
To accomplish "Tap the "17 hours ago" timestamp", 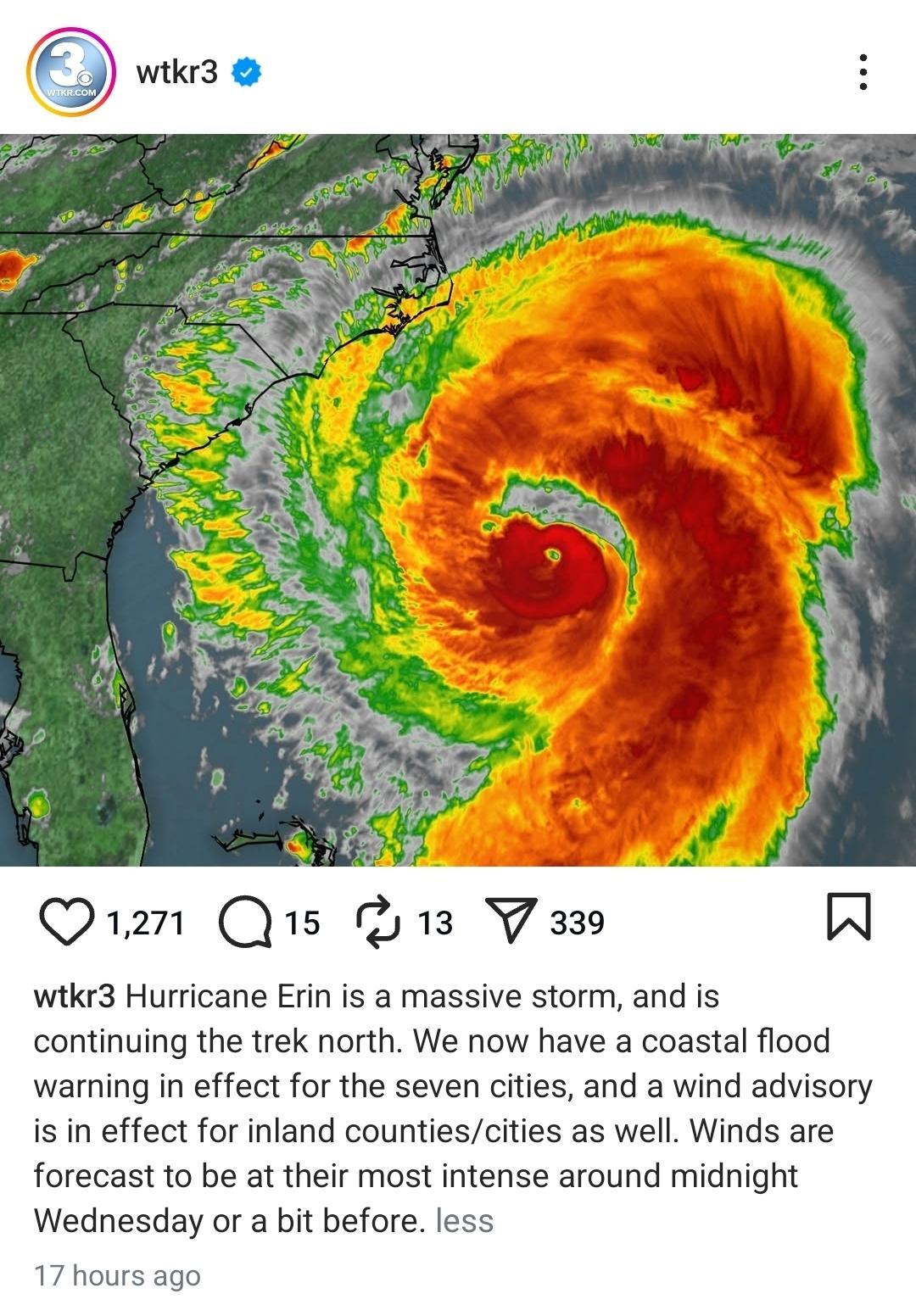I will coord(117,1275).
